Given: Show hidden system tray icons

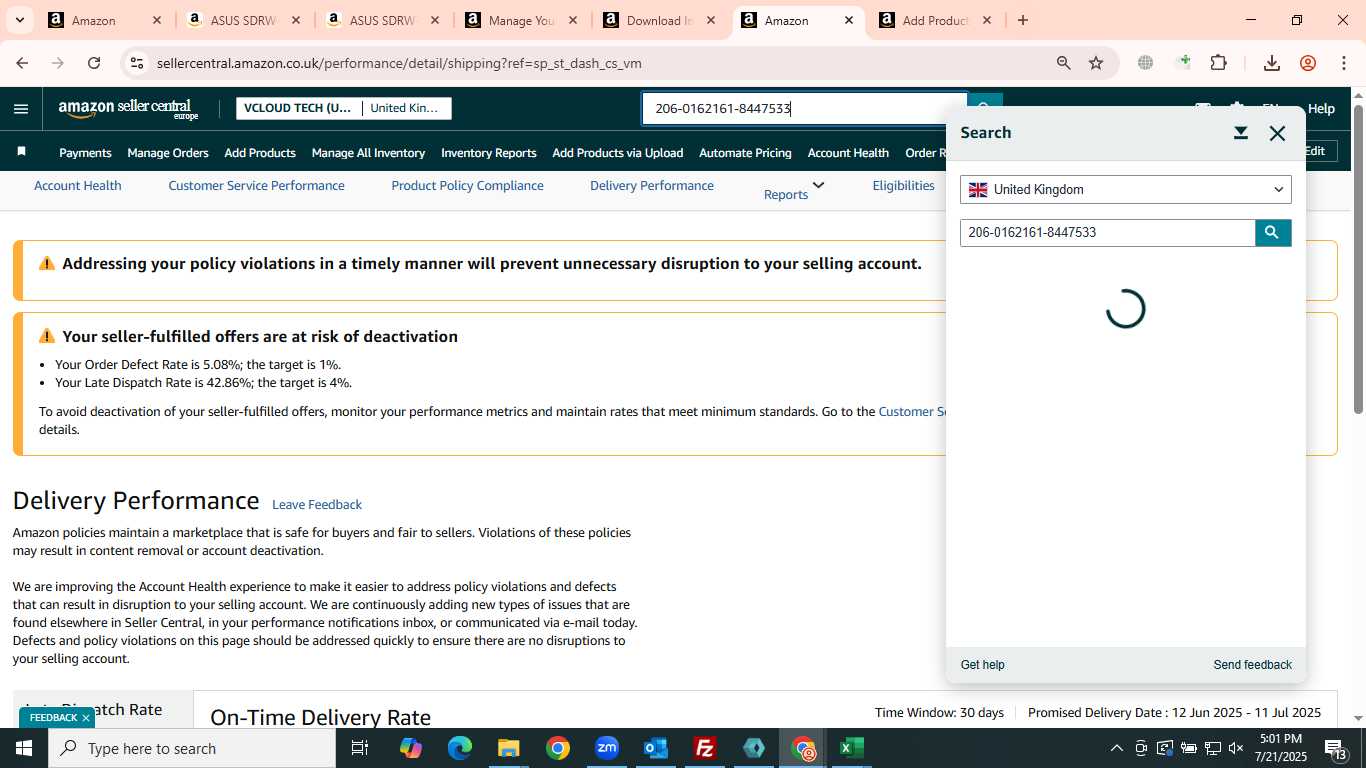Looking at the screenshot, I should (1117, 748).
